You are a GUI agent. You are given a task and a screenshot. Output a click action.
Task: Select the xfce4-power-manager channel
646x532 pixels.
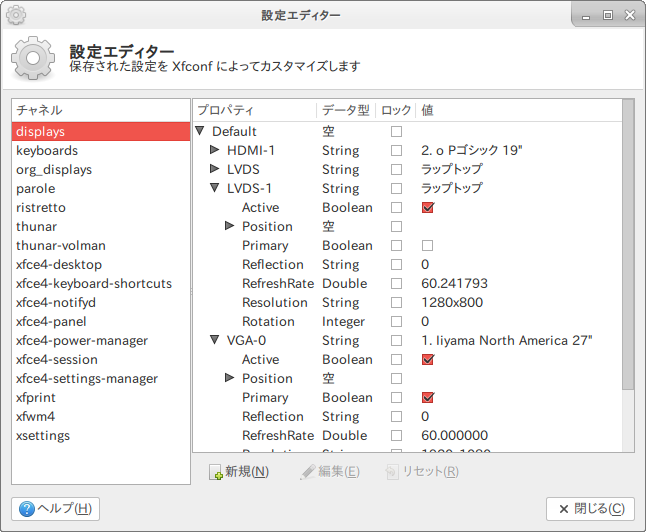pos(101,340)
